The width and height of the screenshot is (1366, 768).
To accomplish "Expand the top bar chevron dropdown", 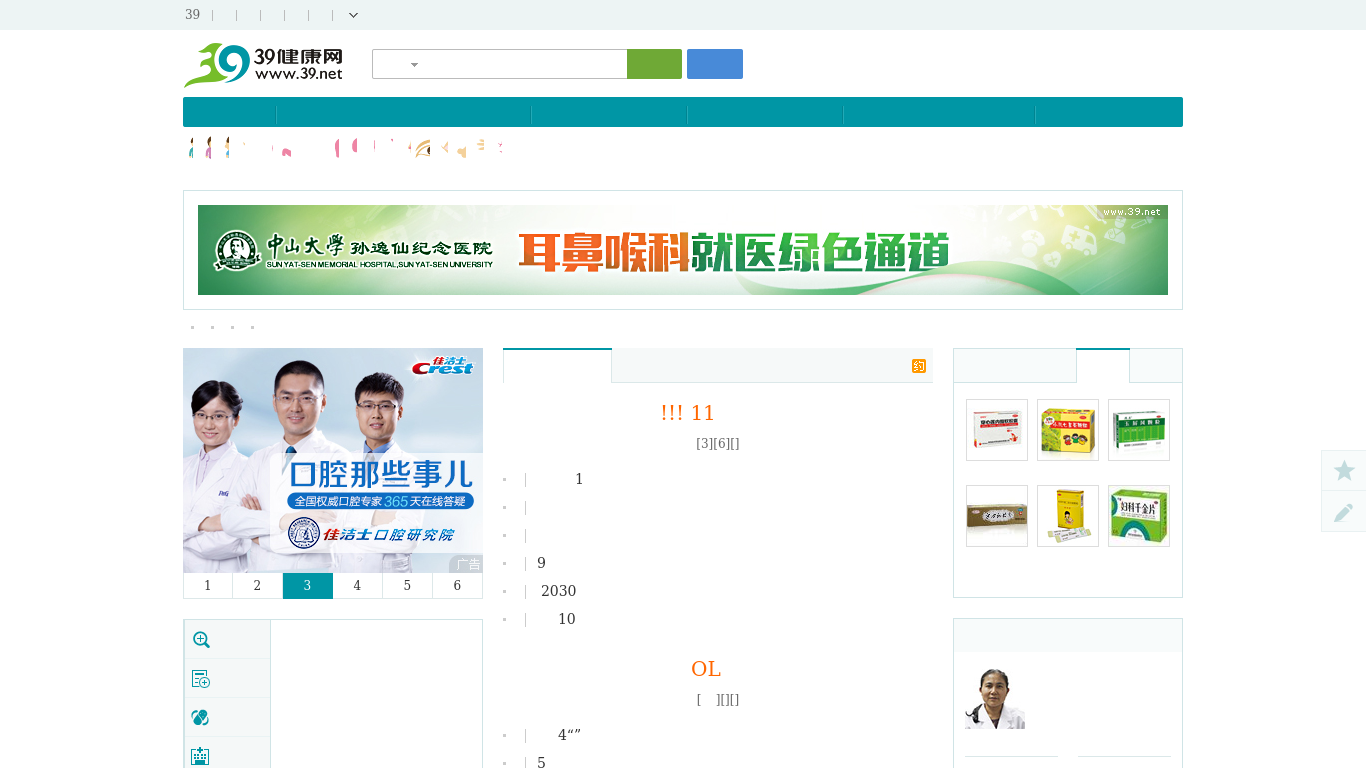I will 353,15.
